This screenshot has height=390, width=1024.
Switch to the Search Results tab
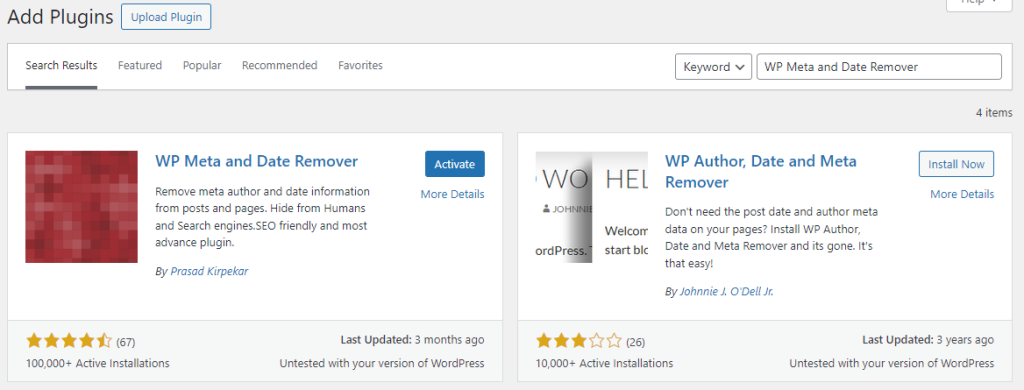point(61,65)
